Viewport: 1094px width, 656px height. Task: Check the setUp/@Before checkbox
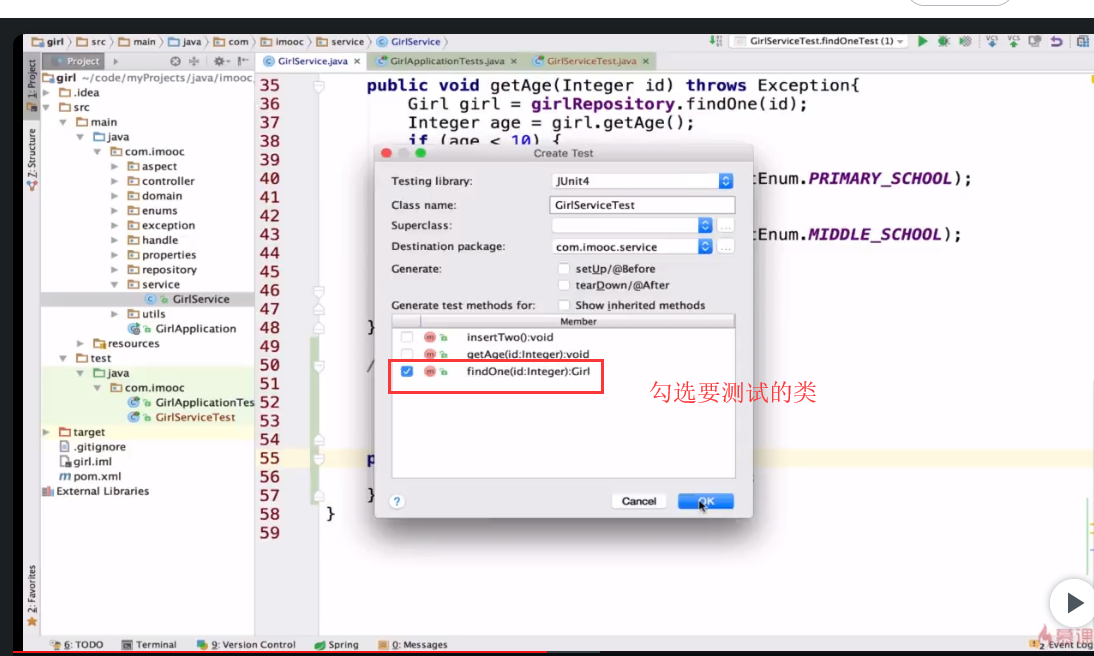(x=564, y=269)
